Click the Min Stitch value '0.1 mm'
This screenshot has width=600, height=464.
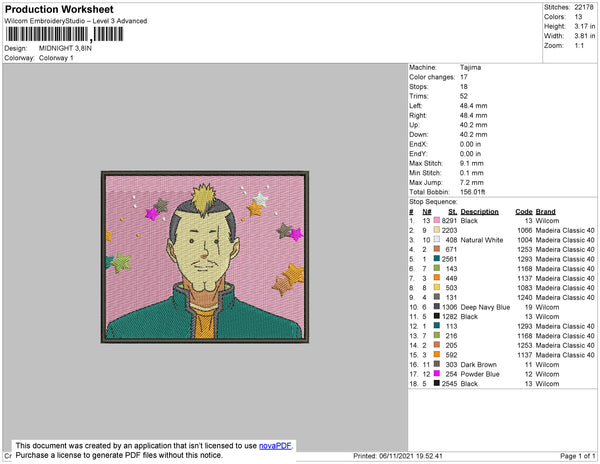tap(471, 173)
